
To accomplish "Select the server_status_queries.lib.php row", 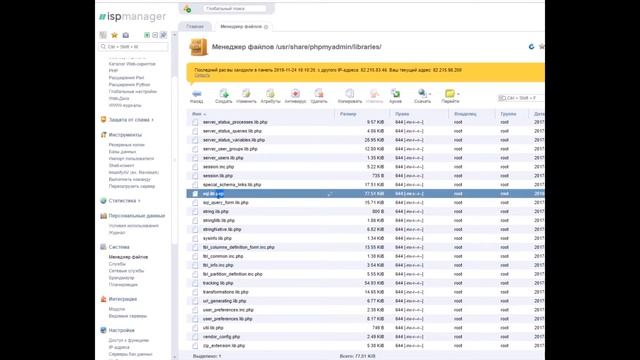I will tap(365, 131).
